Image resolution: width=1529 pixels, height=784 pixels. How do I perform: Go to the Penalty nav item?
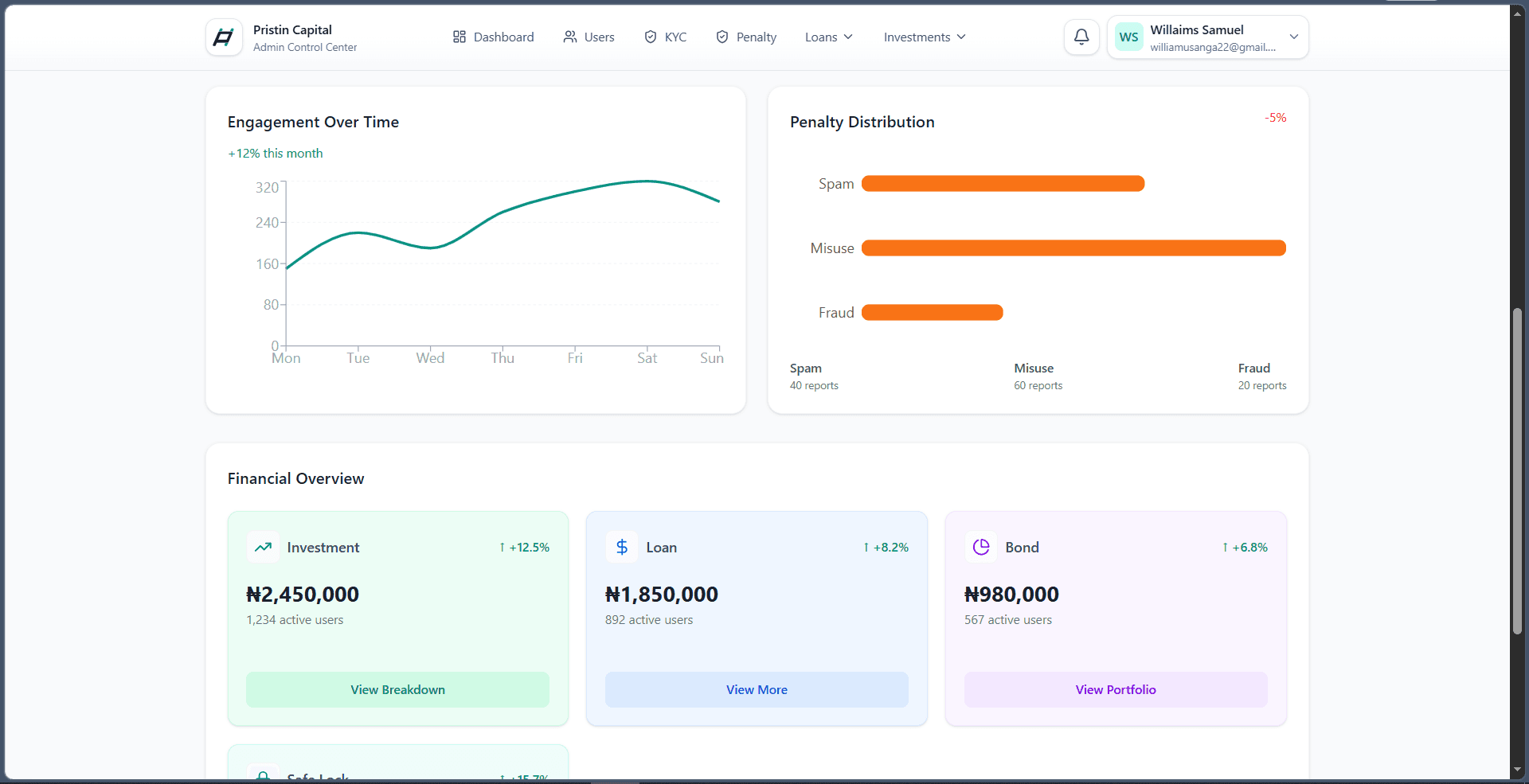coord(746,37)
